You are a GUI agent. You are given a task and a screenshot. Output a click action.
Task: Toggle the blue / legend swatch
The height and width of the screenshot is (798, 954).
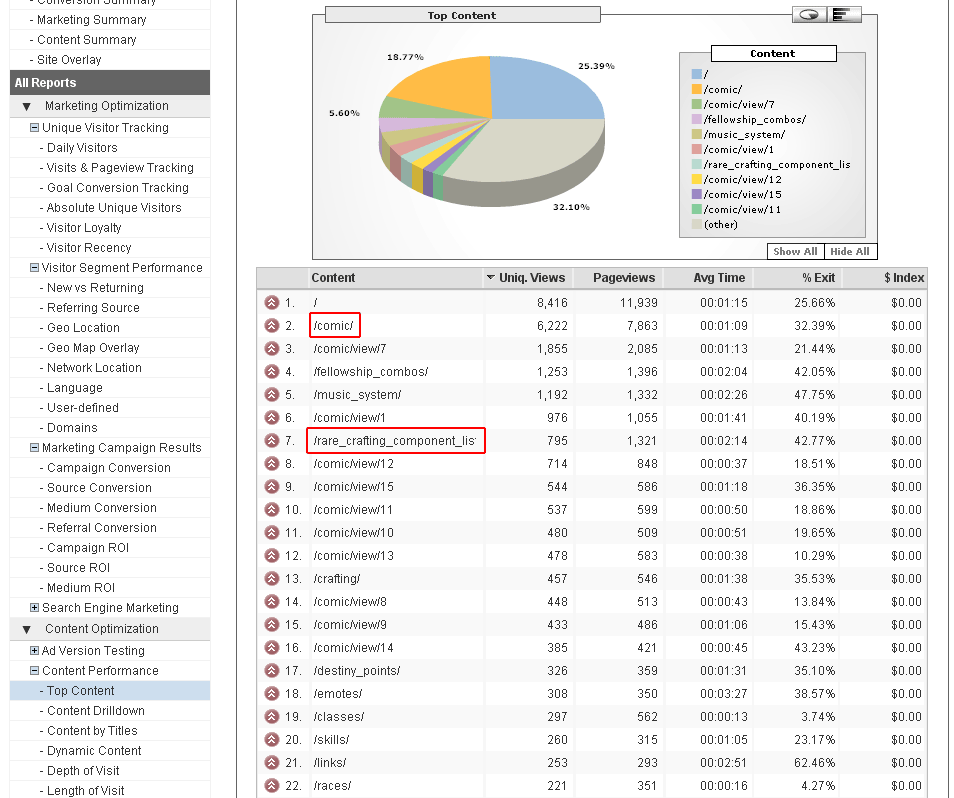697,74
